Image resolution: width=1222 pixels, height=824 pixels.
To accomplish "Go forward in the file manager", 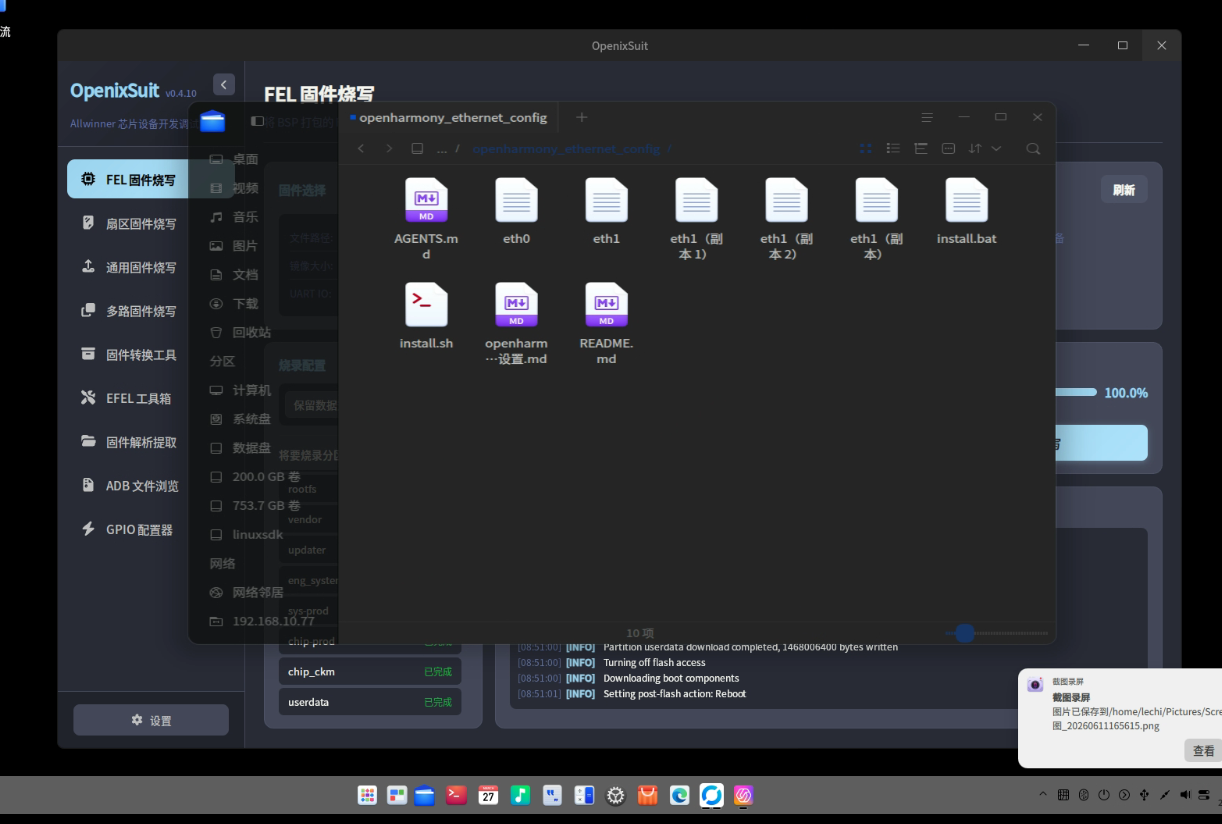I will (389, 148).
